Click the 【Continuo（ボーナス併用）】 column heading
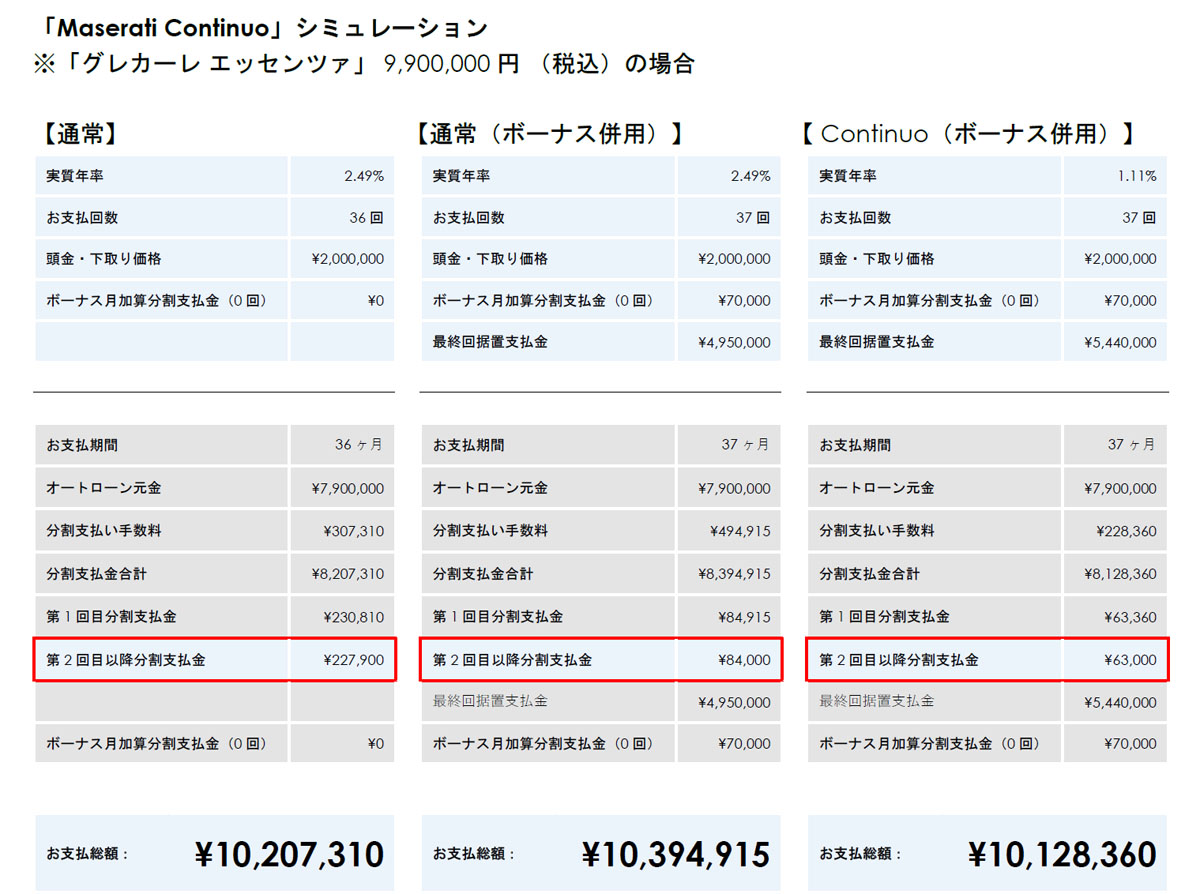This screenshot has height=894, width=1200. [x=972, y=134]
